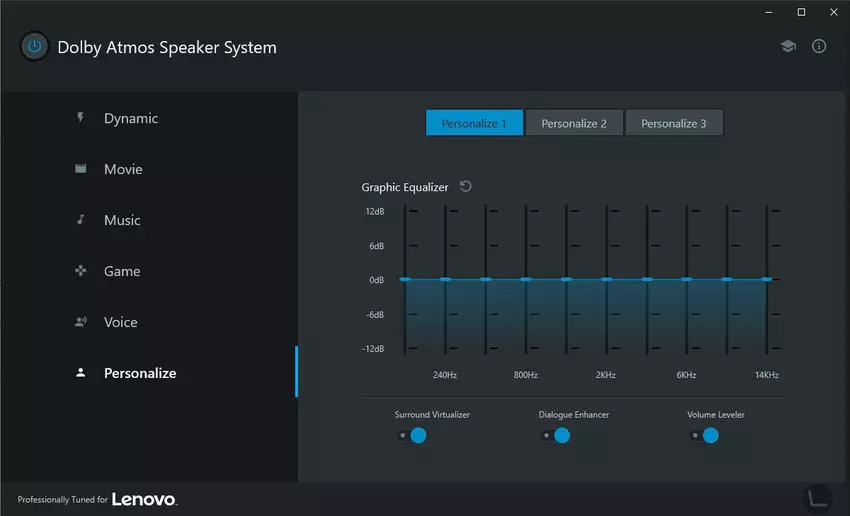This screenshot has width=850, height=516.
Task: Select the Personalize profile in sidebar
Action: (x=140, y=373)
